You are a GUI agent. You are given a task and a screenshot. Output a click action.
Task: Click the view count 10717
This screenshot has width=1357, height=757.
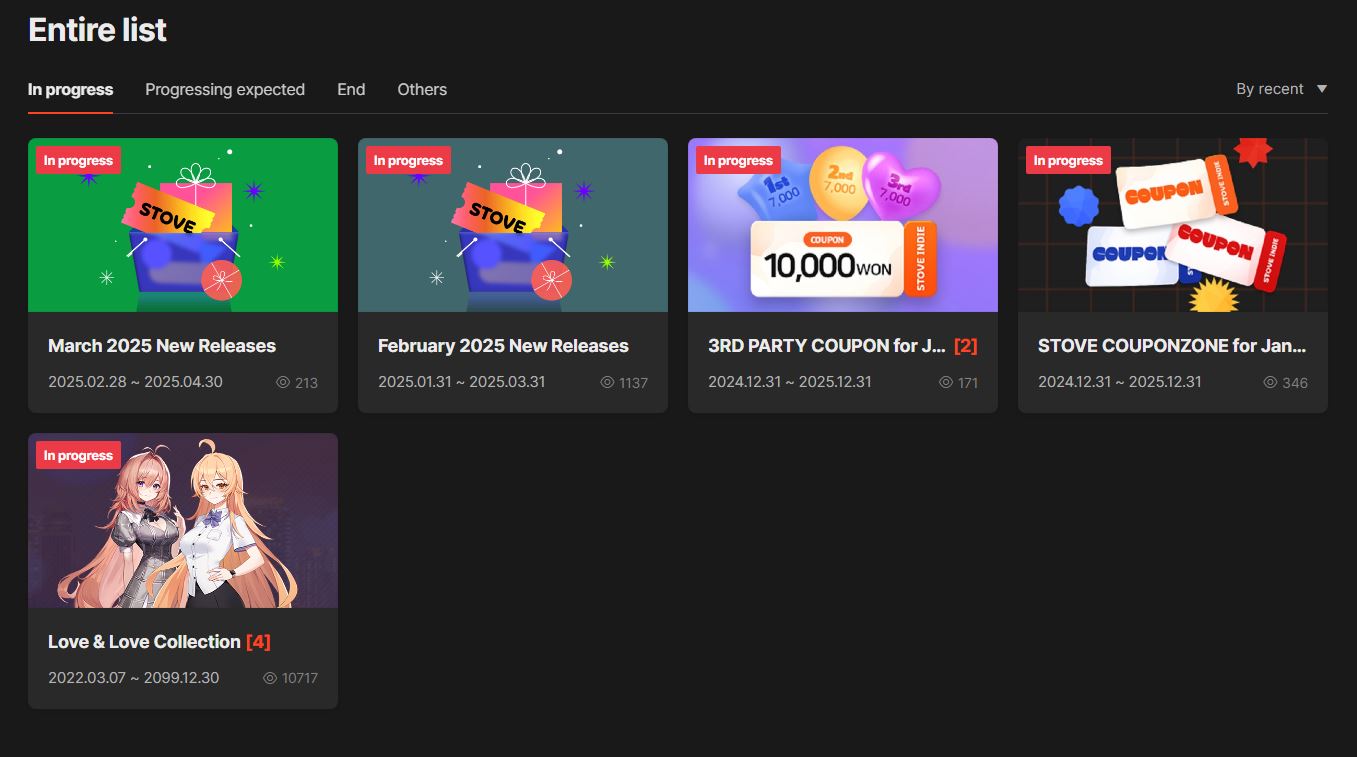click(300, 678)
